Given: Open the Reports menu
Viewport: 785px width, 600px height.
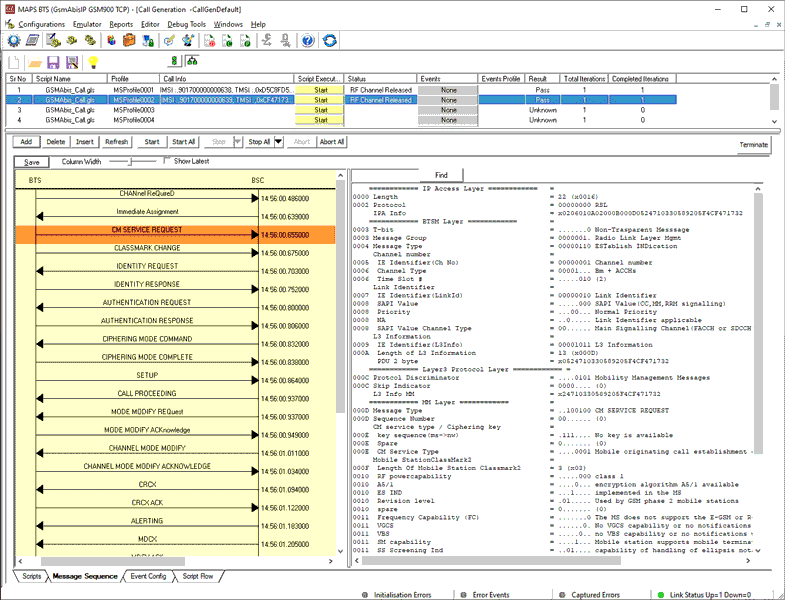Looking at the screenshot, I should 121,24.
